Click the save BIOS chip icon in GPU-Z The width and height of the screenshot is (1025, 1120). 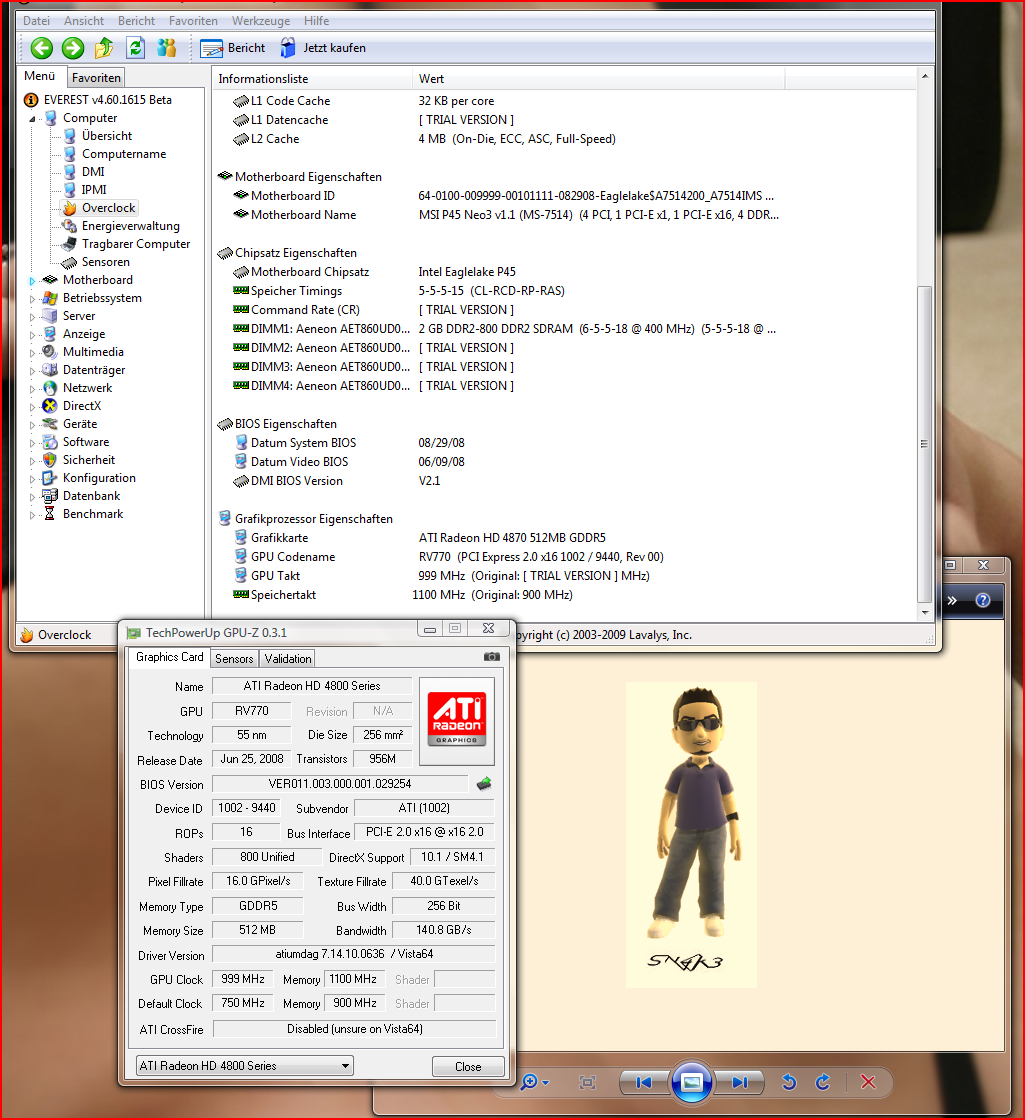[484, 784]
